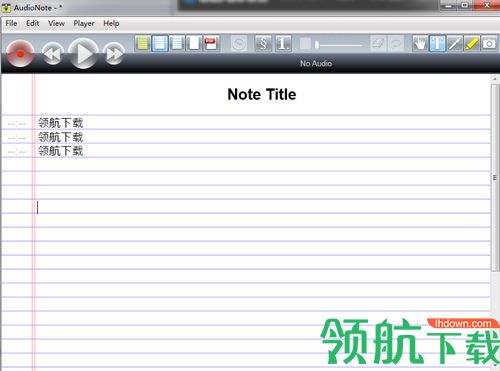Select the pen drawing tool
500x371 pixels.
[x=454, y=43]
